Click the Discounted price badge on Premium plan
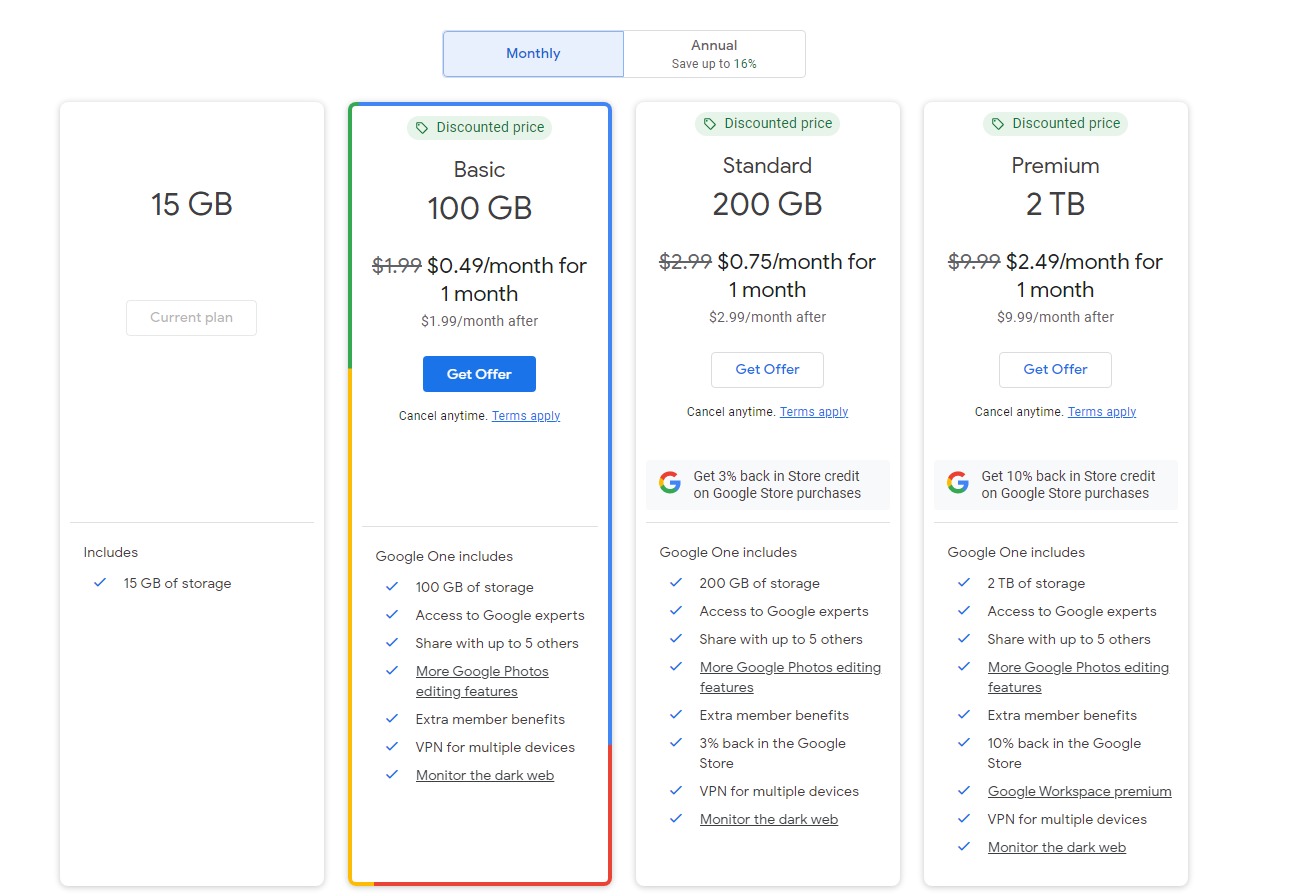 click(x=1055, y=124)
